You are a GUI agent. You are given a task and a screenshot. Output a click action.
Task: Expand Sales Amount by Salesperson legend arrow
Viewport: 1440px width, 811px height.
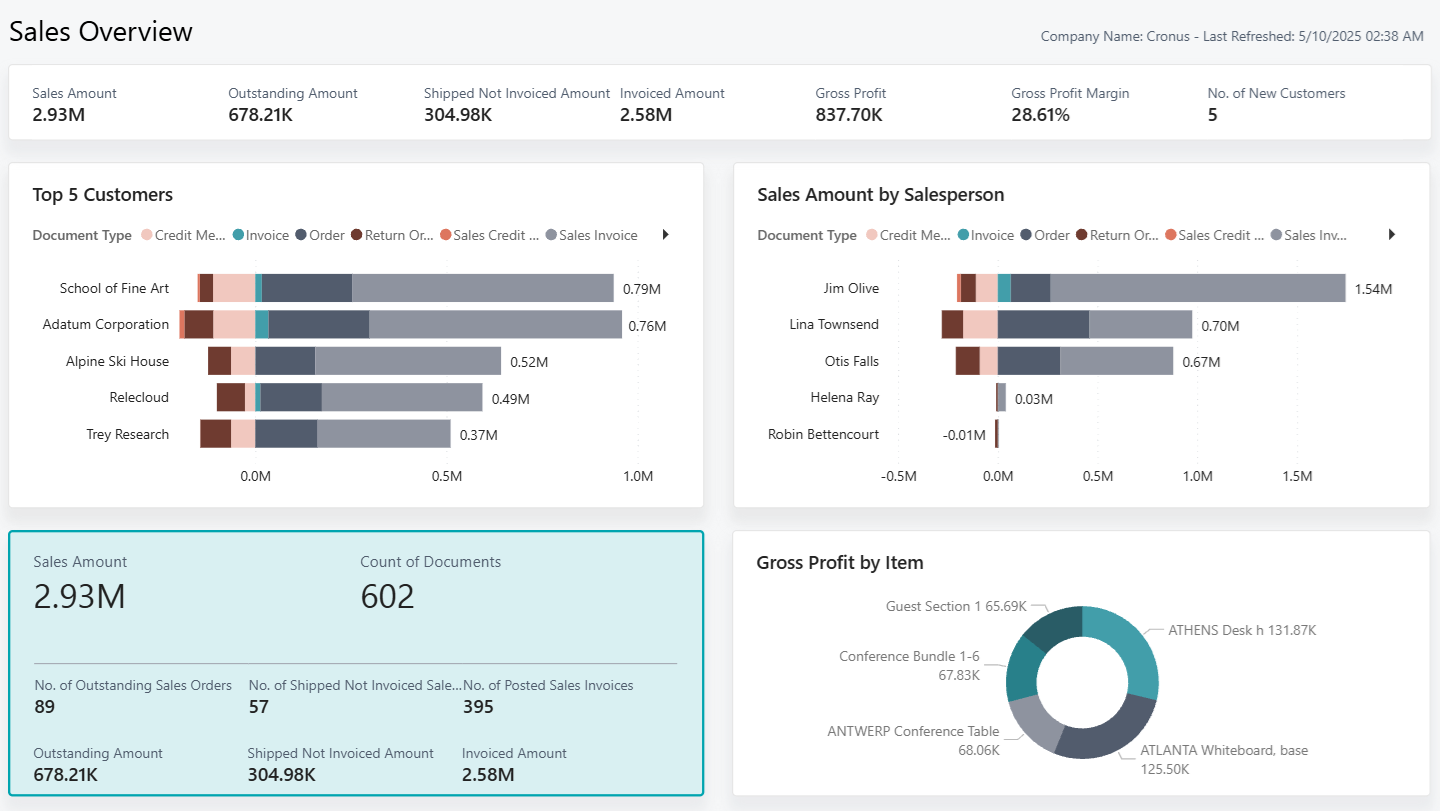pyautogui.click(x=1391, y=235)
